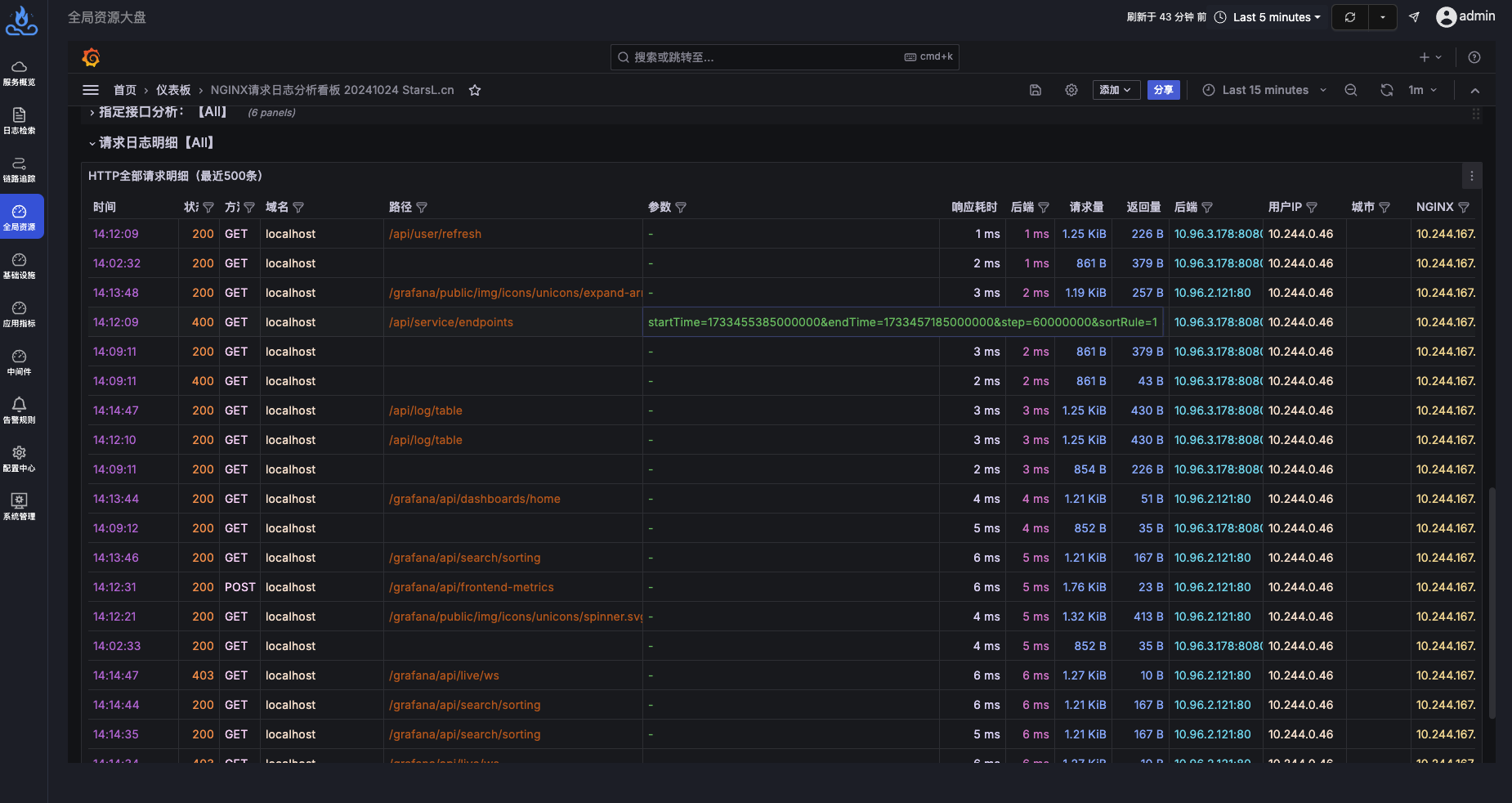
Task: Click the 搜索或跳转至 search field
Action: pyautogui.click(x=784, y=56)
